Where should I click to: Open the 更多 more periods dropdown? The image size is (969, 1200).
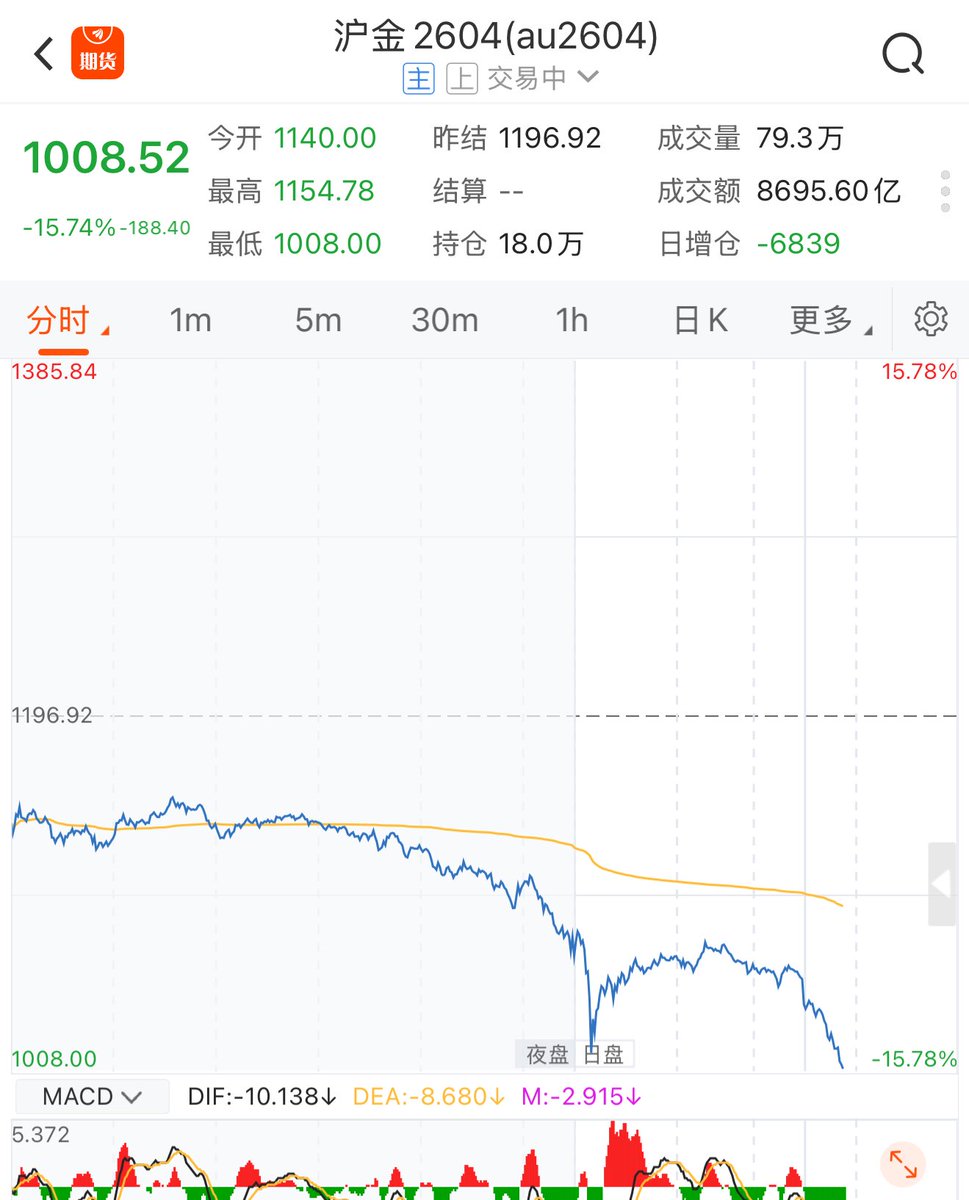tap(829, 320)
